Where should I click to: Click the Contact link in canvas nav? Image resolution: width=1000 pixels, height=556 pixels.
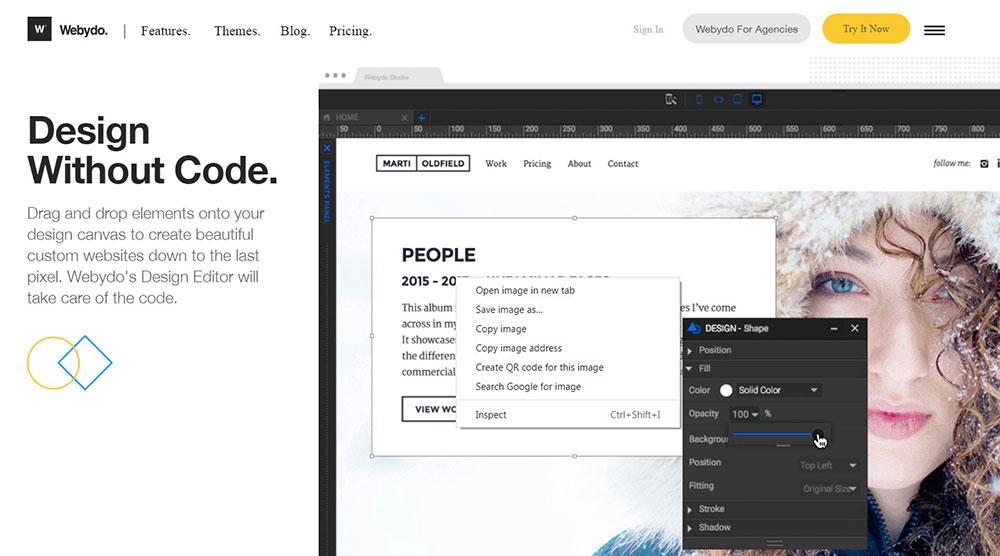tap(622, 164)
